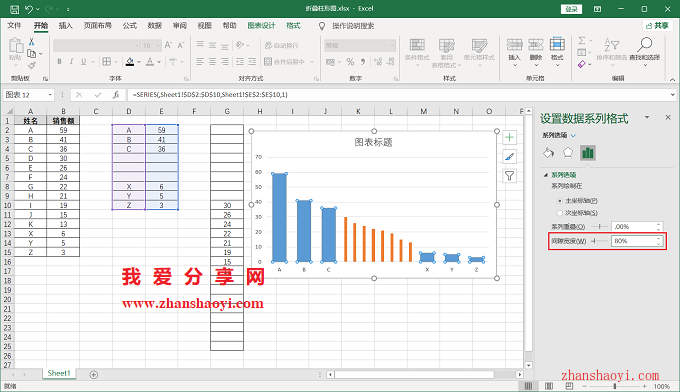680x392 pixels.
Task: Open the Chart Design ribbon tab
Action: click(x=262, y=26)
